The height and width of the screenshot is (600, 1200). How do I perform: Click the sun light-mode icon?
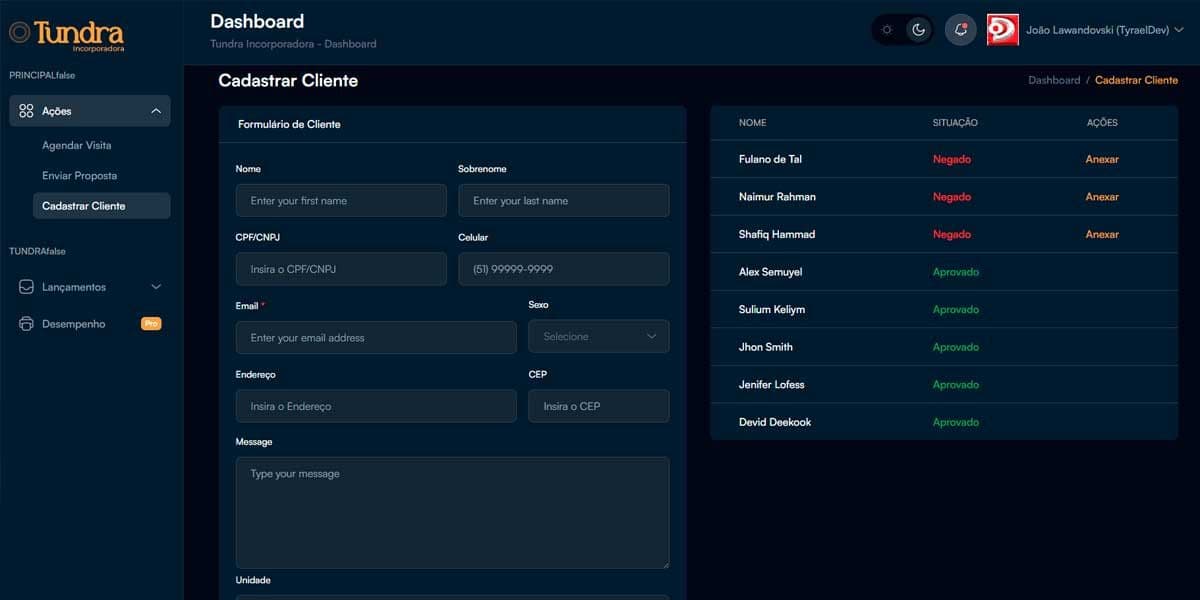point(886,30)
